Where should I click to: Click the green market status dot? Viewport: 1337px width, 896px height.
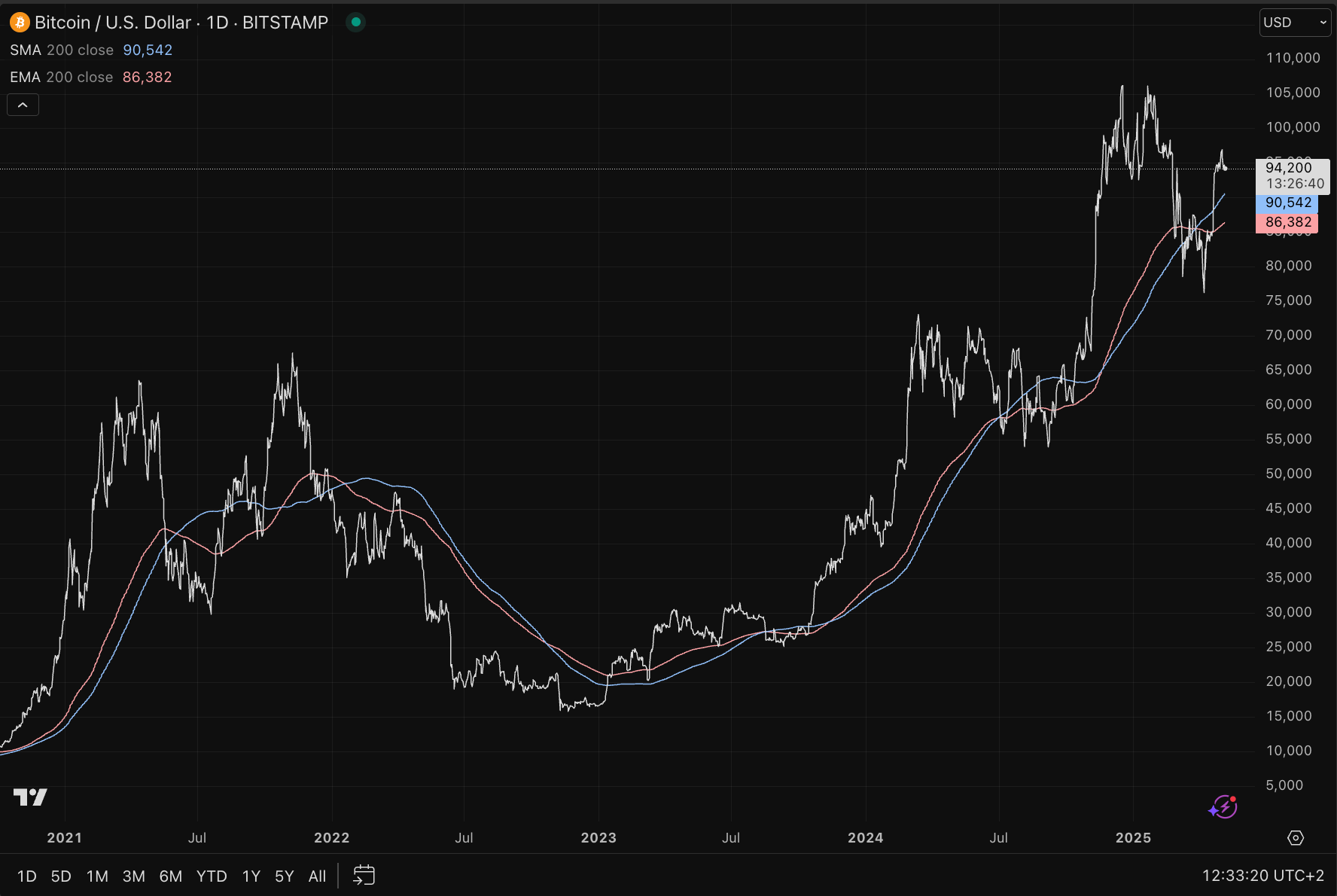(x=355, y=22)
